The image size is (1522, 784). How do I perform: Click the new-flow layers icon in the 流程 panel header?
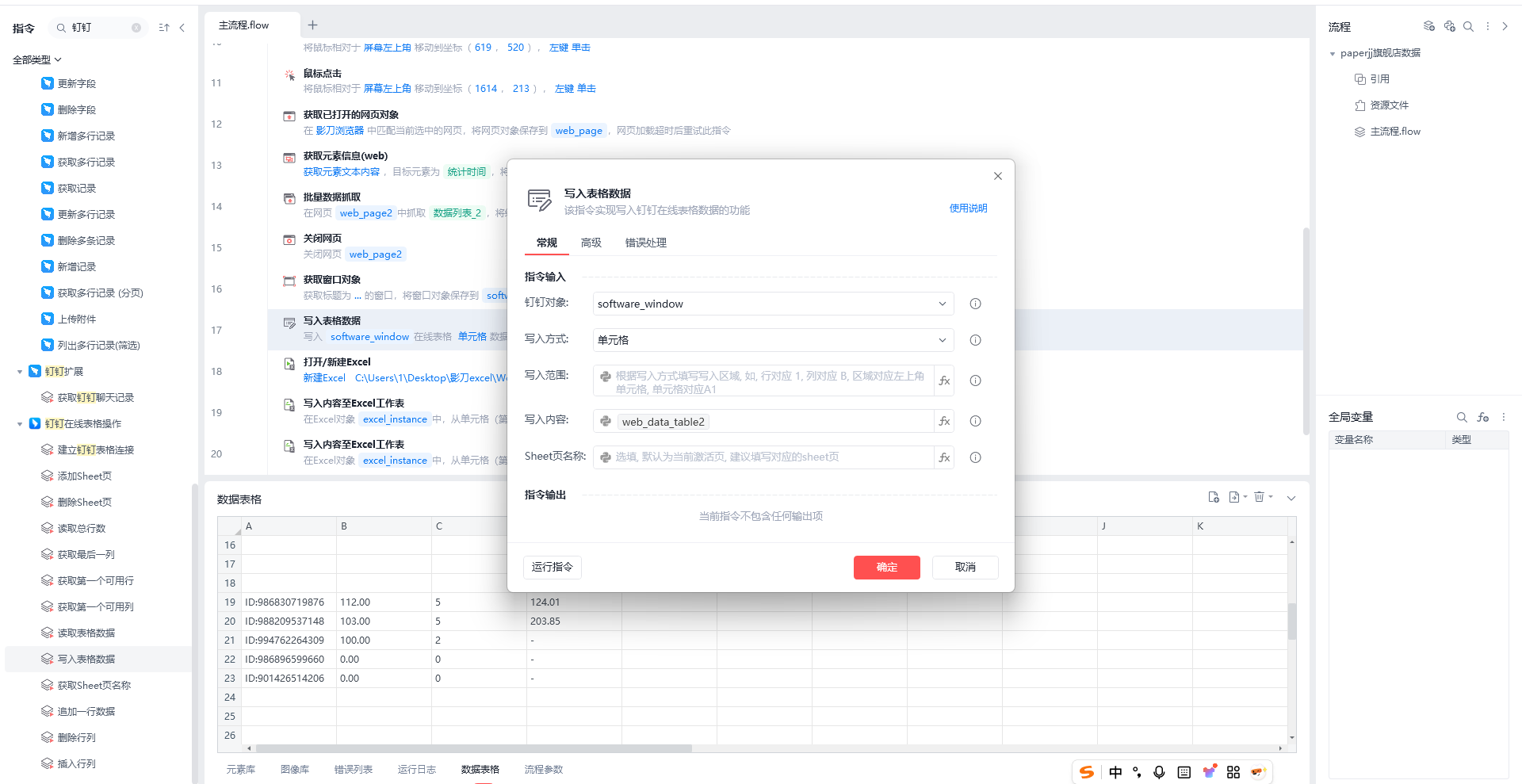tap(1429, 26)
